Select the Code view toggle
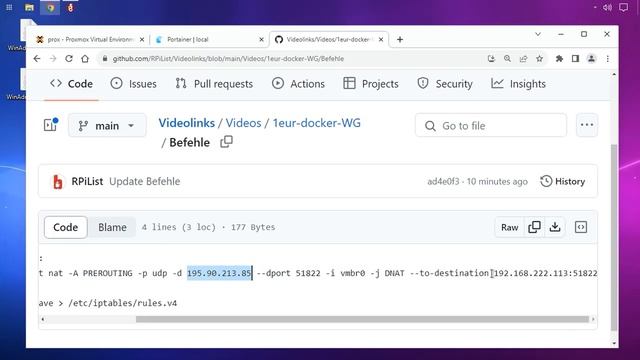This screenshot has width=640, height=360. coord(65,227)
